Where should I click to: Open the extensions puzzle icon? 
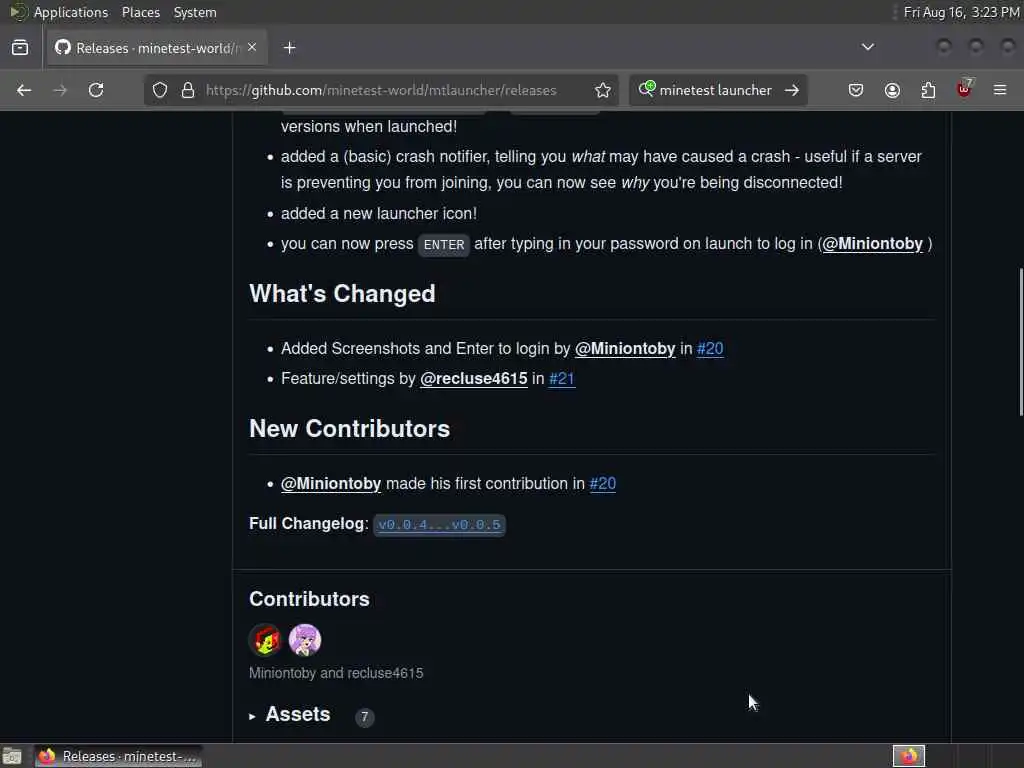point(928,90)
